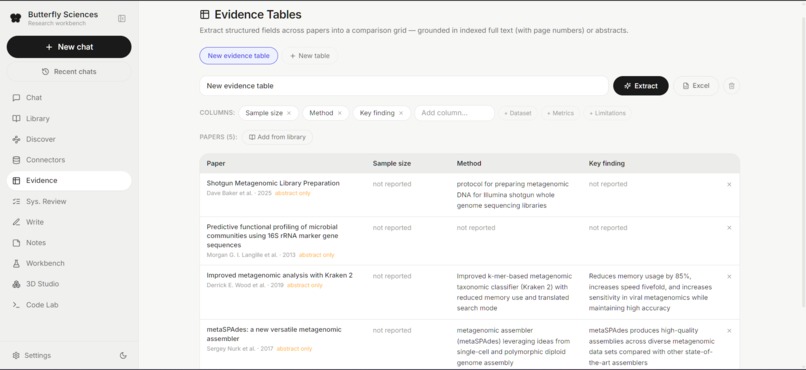Click the Evidence Tables heading icon
The image size is (806, 370).
205,14
